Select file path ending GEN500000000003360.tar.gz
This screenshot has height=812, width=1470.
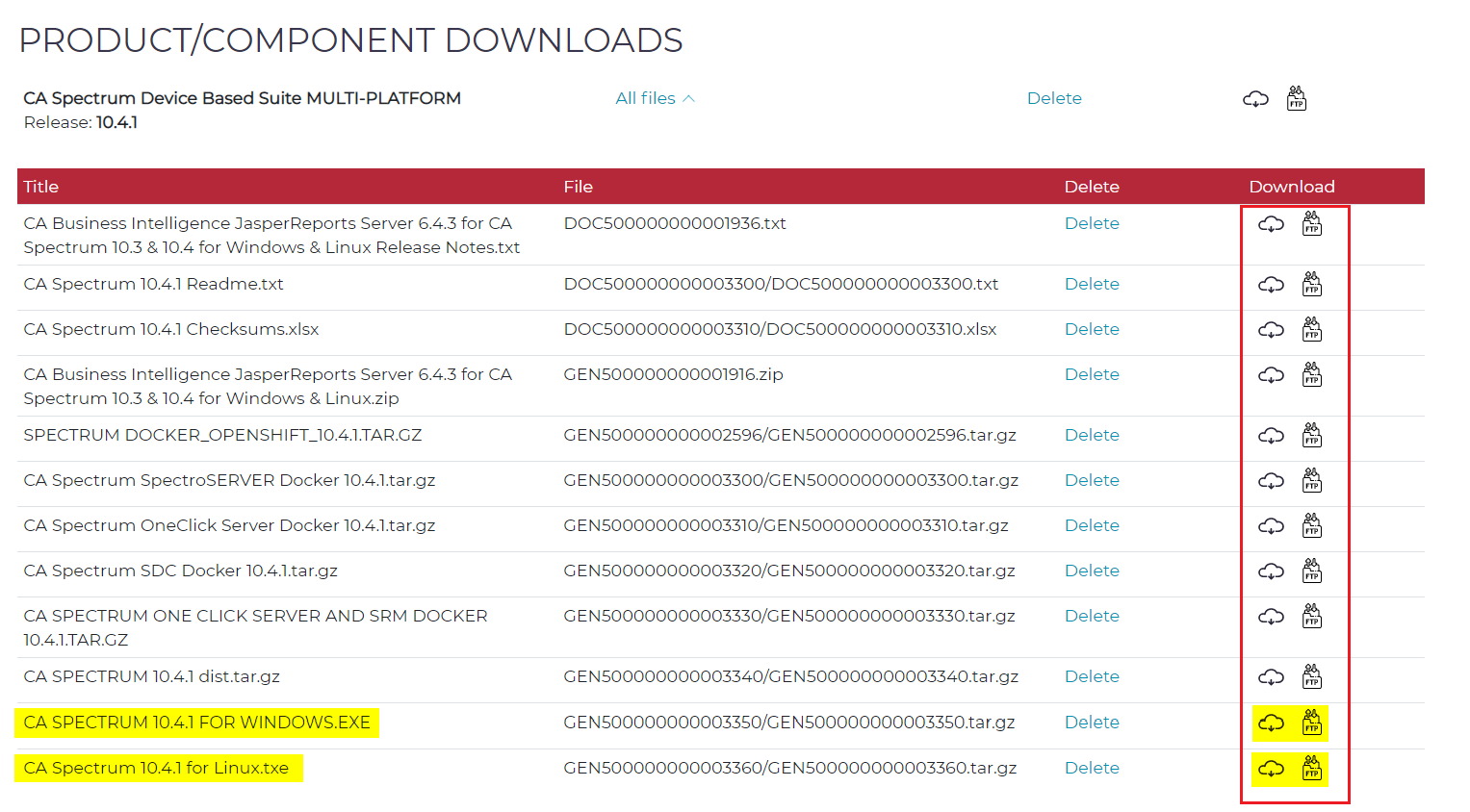click(790, 768)
